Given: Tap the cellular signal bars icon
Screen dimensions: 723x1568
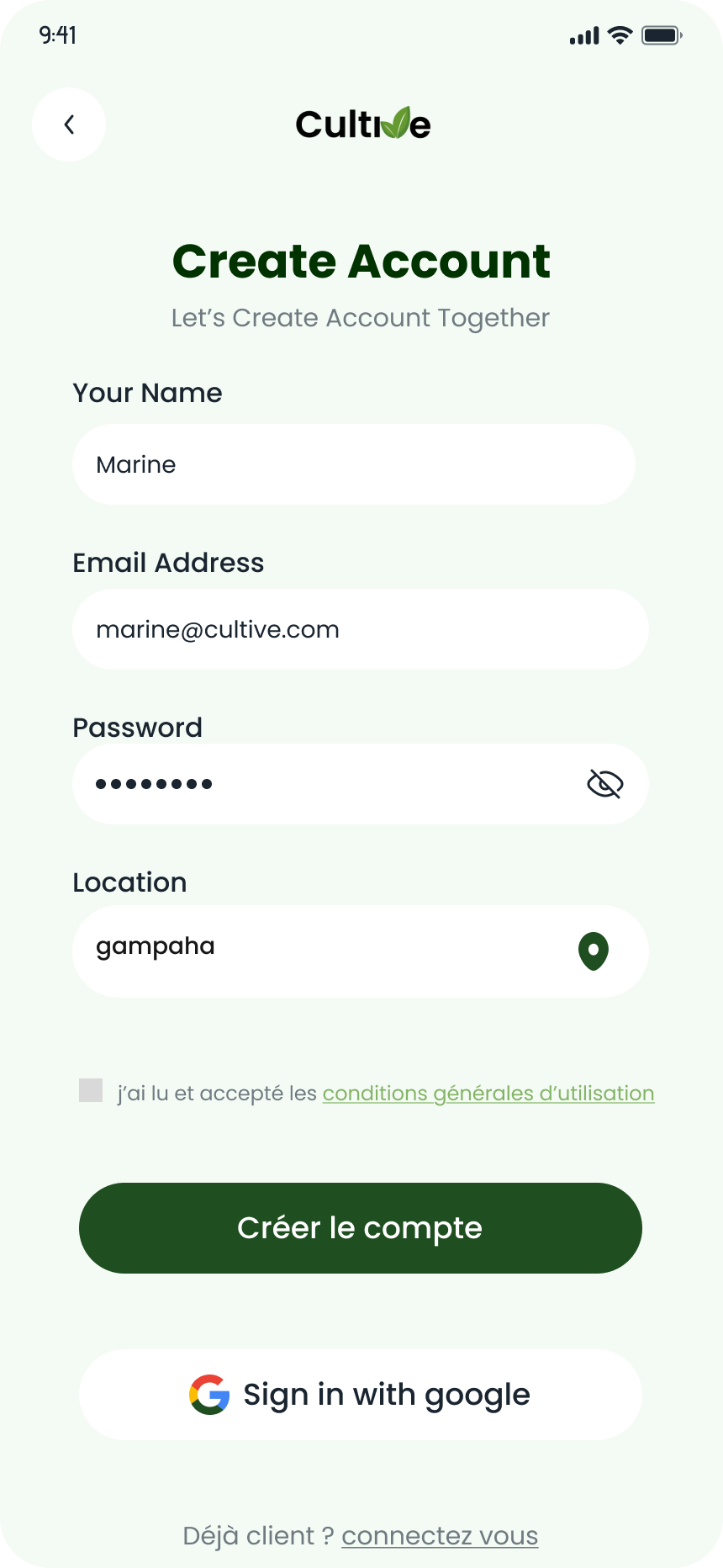Looking at the screenshot, I should (x=584, y=36).
